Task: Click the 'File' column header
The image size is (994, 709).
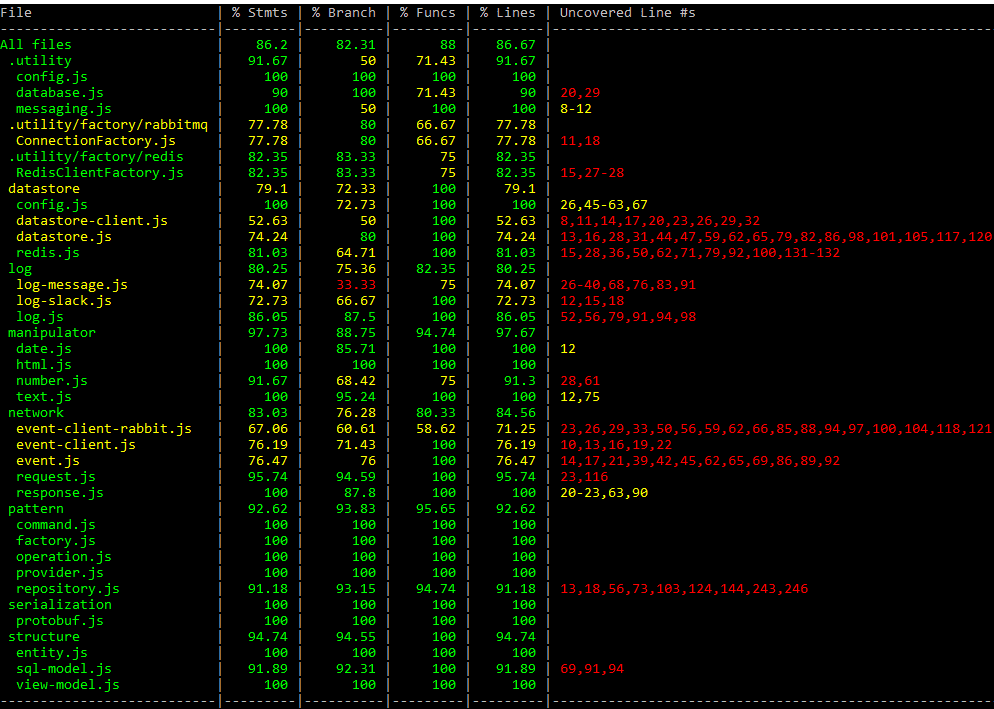Action: pos(16,13)
